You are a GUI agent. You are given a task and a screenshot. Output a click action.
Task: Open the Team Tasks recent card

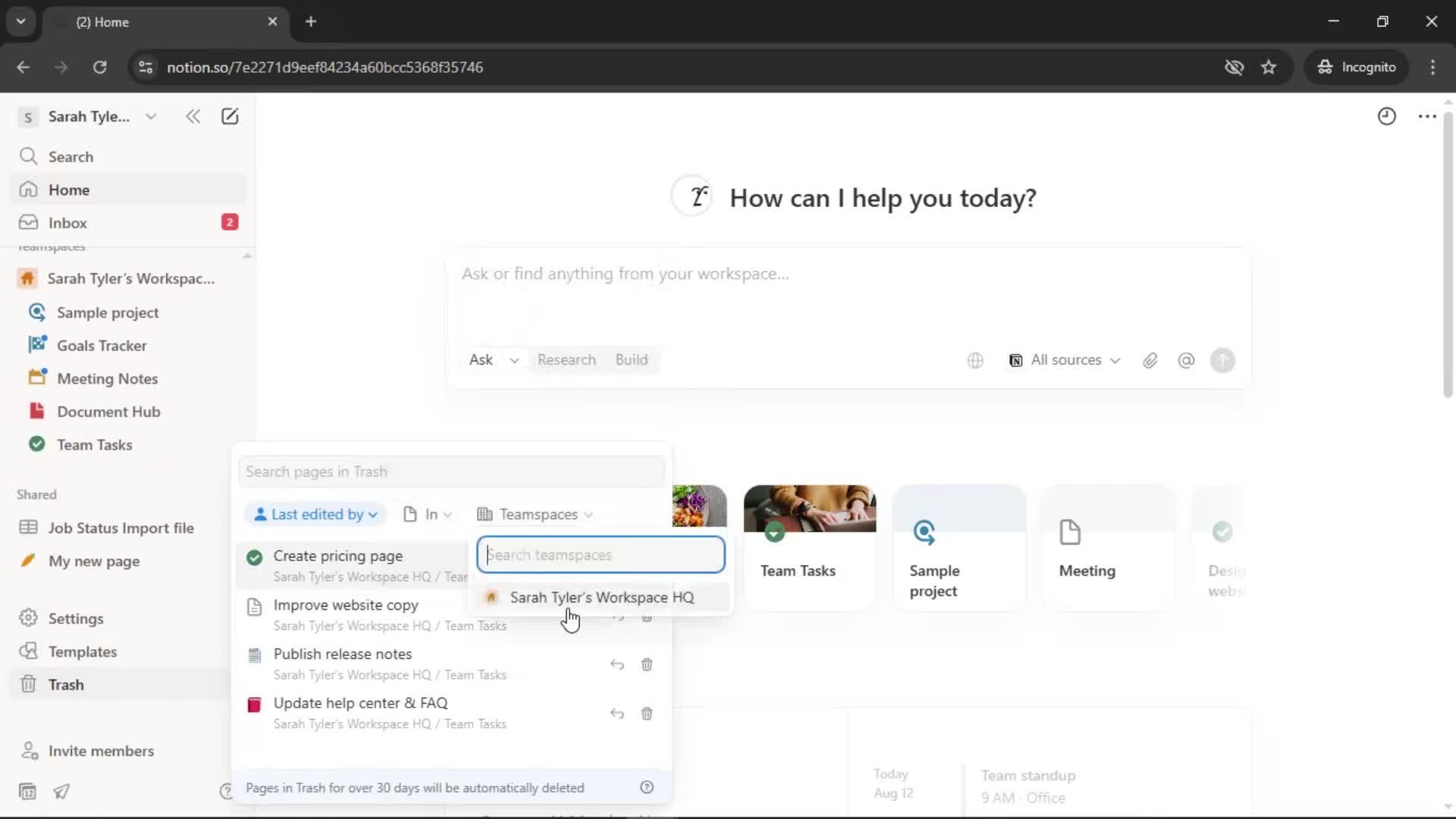(x=810, y=548)
